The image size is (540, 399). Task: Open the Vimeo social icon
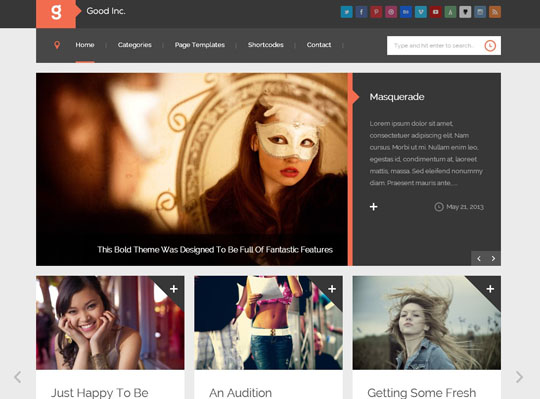click(x=420, y=12)
